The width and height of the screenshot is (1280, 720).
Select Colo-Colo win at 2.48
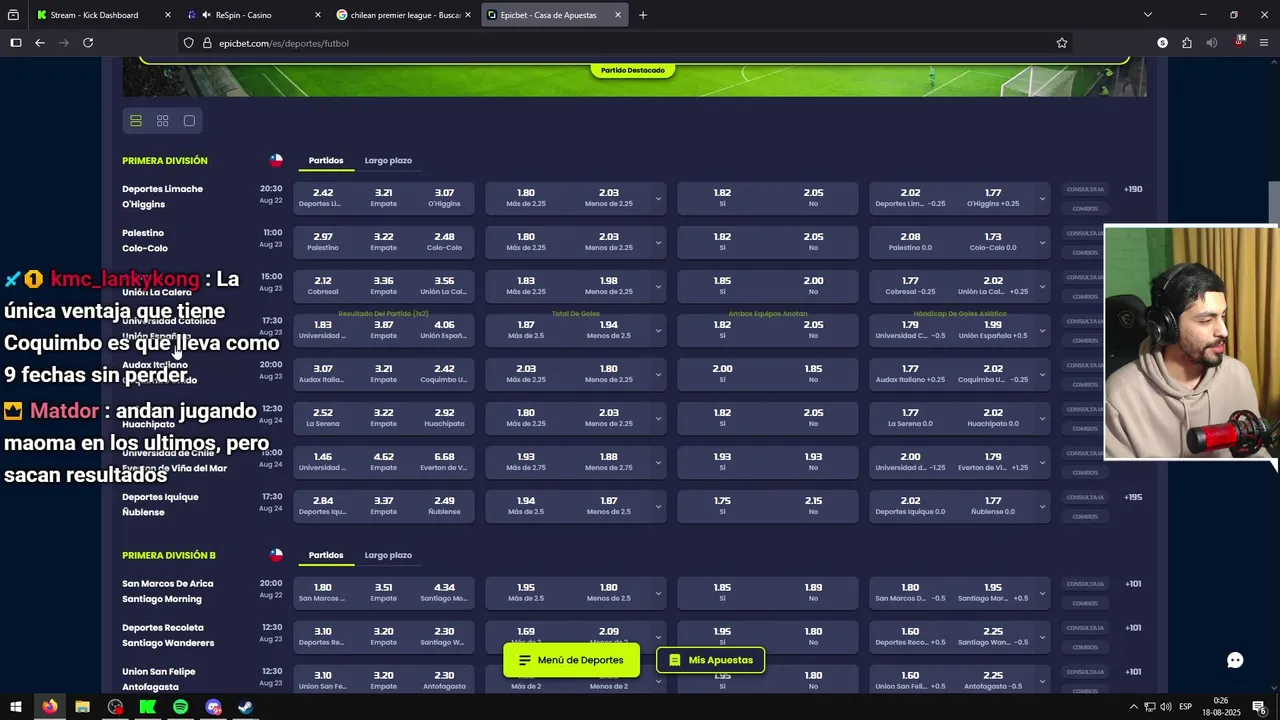[x=444, y=242]
